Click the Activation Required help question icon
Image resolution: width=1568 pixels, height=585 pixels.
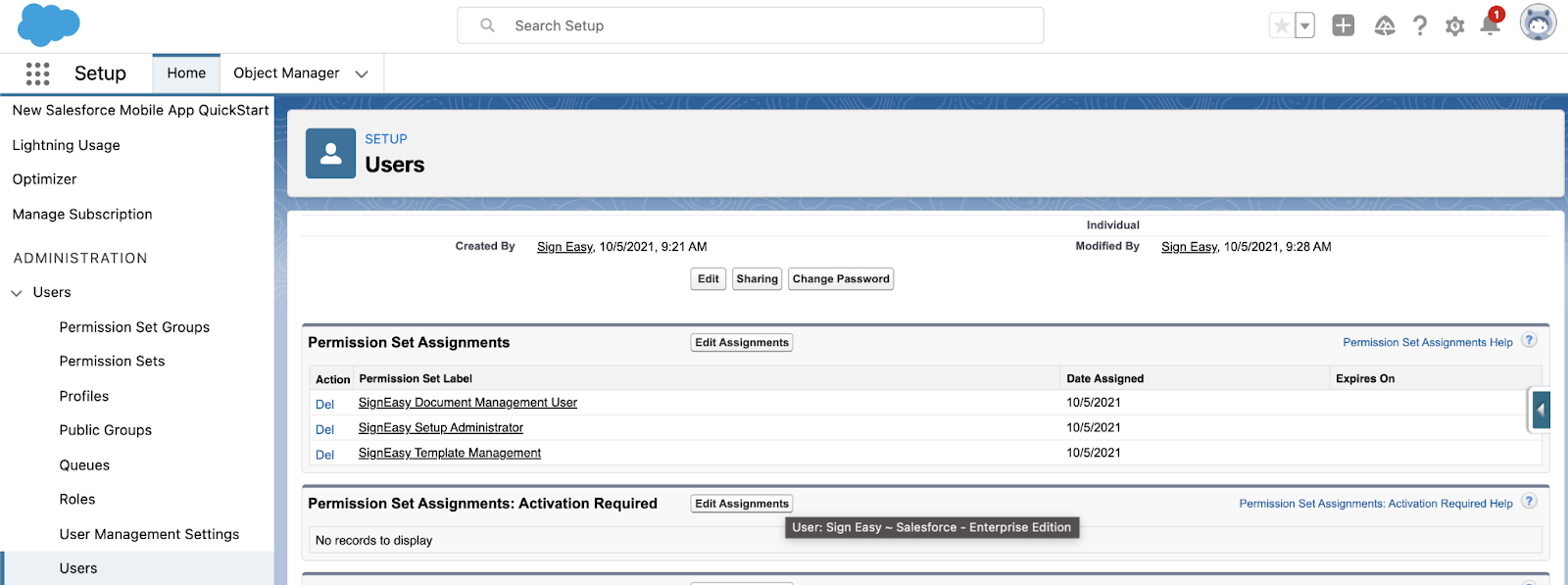coord(1529,501)
